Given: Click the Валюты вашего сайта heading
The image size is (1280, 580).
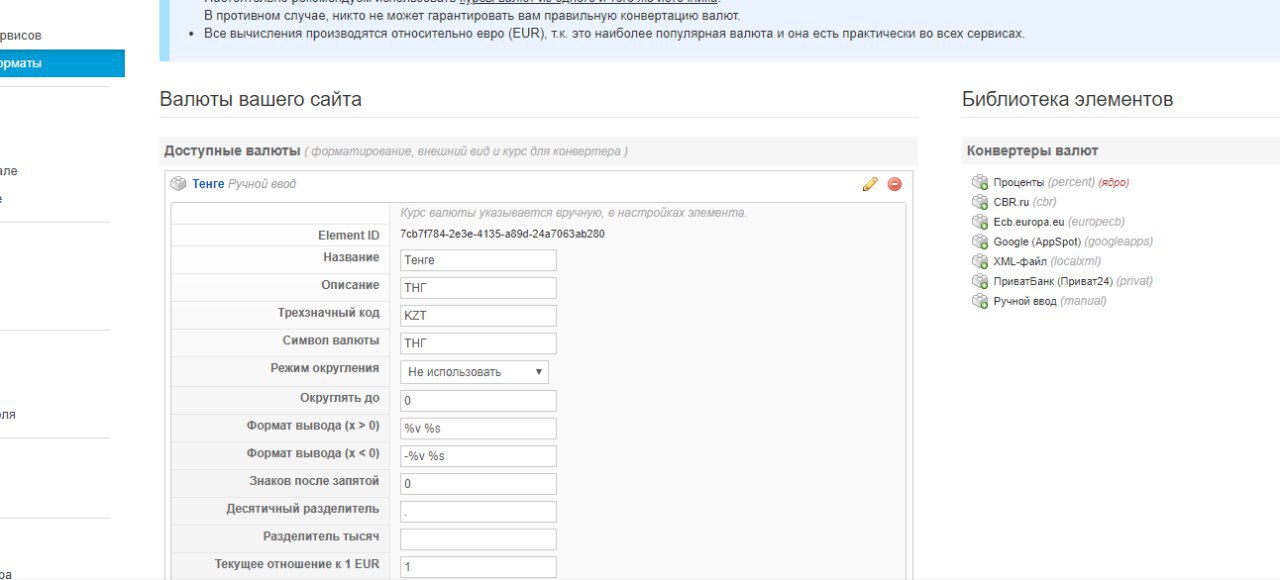Looking at the screenshot, I should click(x=260, y=100).
